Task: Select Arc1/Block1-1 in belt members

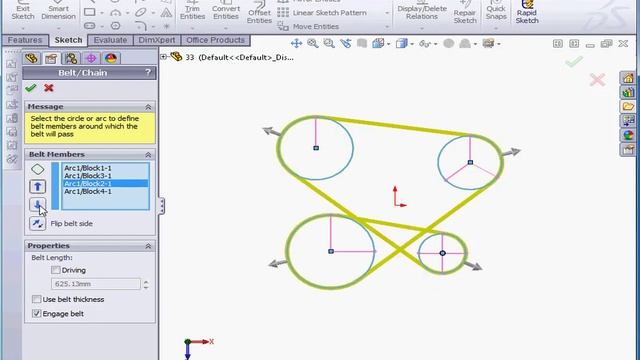Action: click(105, 168)
